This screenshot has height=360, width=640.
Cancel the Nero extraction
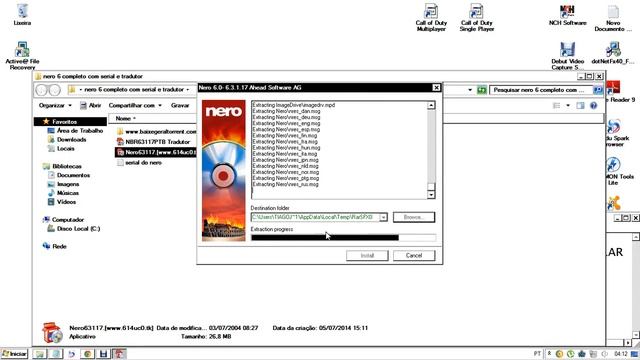click(x=414, y=256)
